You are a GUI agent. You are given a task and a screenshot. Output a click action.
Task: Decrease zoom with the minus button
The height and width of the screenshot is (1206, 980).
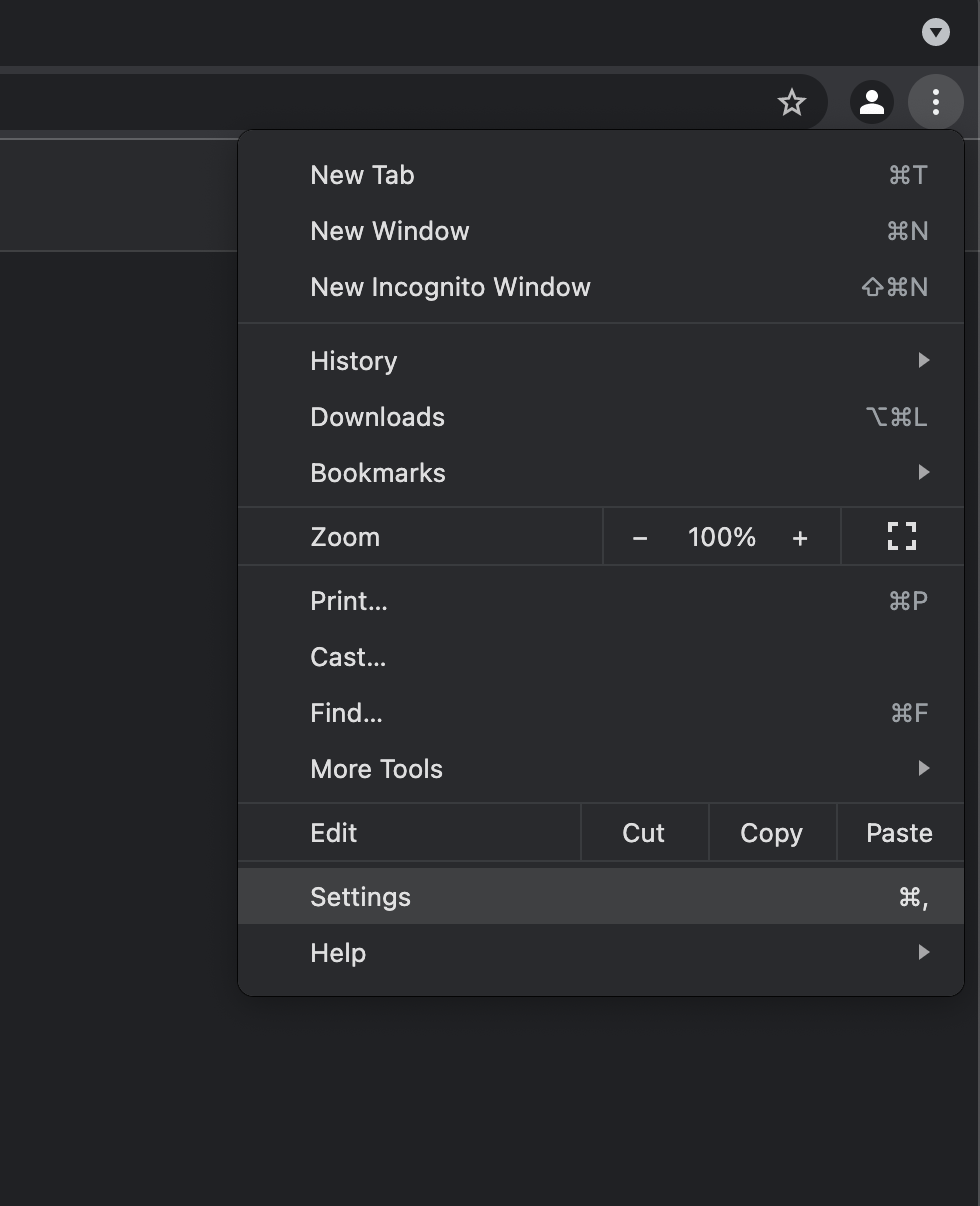point(640,538)
